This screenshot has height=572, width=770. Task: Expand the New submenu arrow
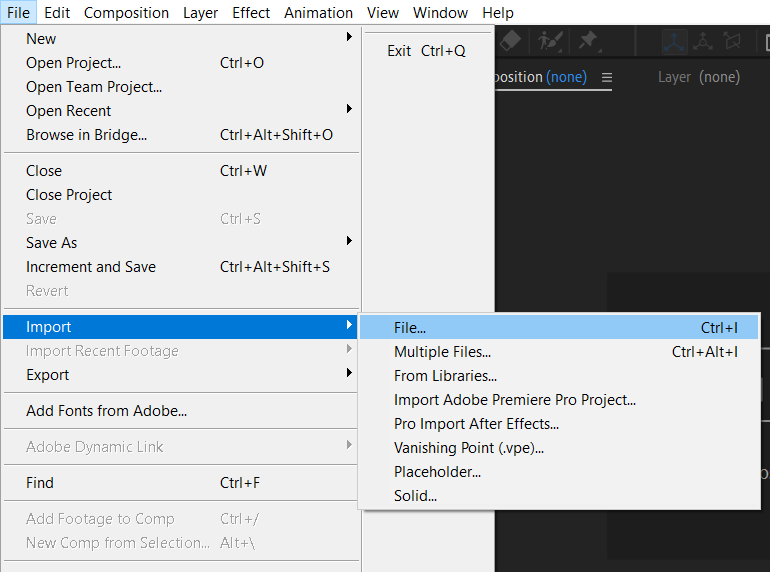pyautogui.click(x=349, y=38)
